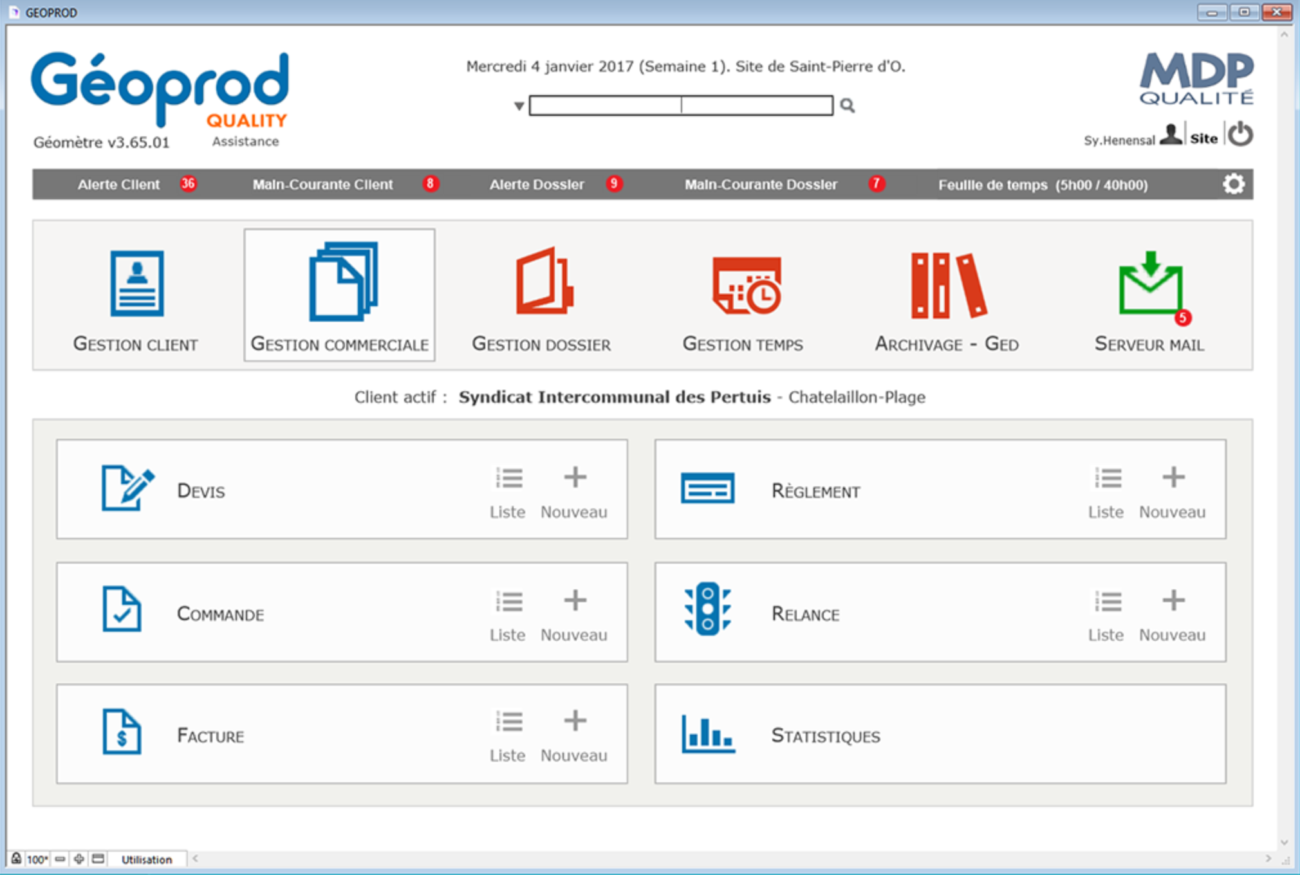This screenshot has width=1300, height=875.
Task: Create a new Commande
Action: pos(574,615)
